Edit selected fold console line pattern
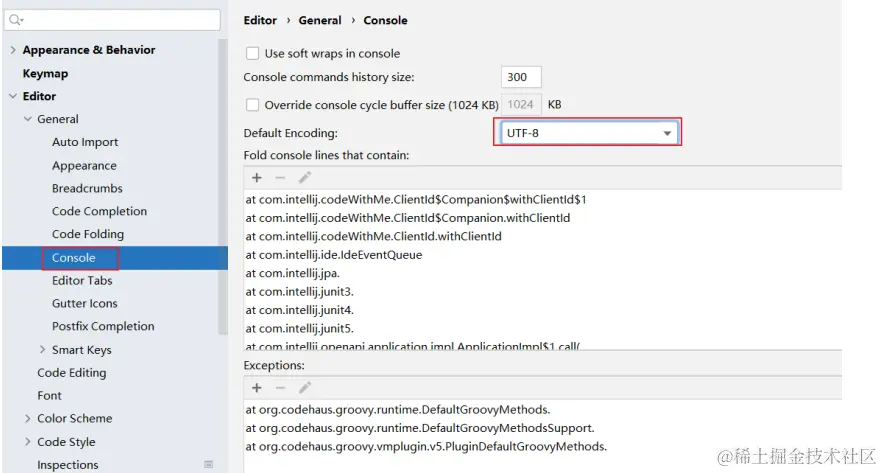 click(x=305, y=178)
